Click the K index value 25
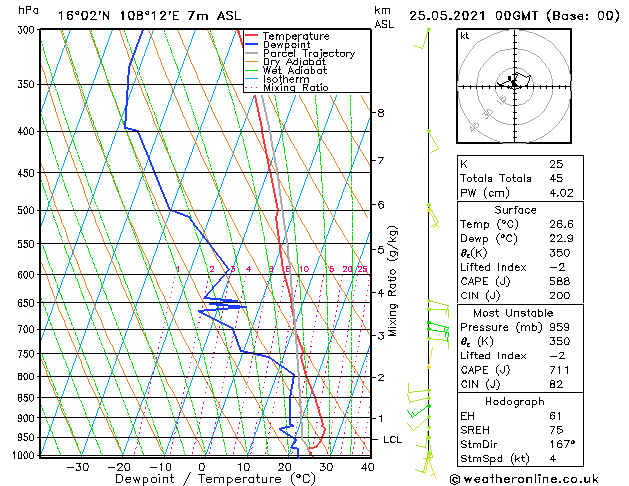629x486 pixels. [x=556, y=164]
